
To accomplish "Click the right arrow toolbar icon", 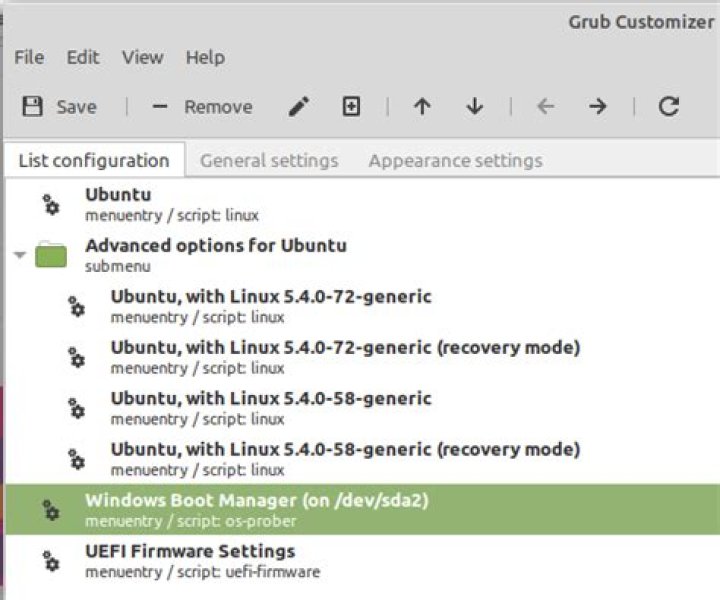I will [598, 107].
